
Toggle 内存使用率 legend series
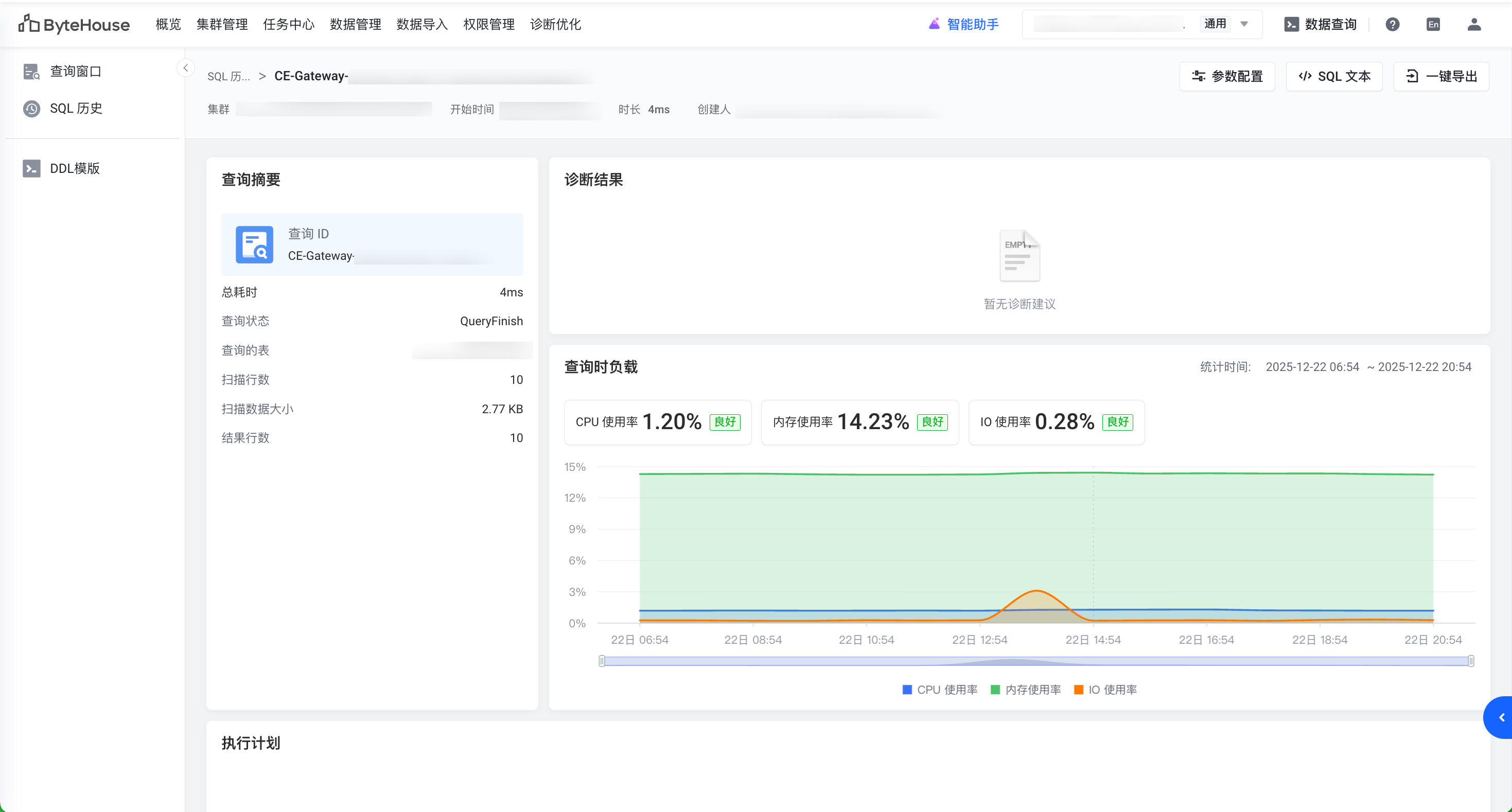1026,690
